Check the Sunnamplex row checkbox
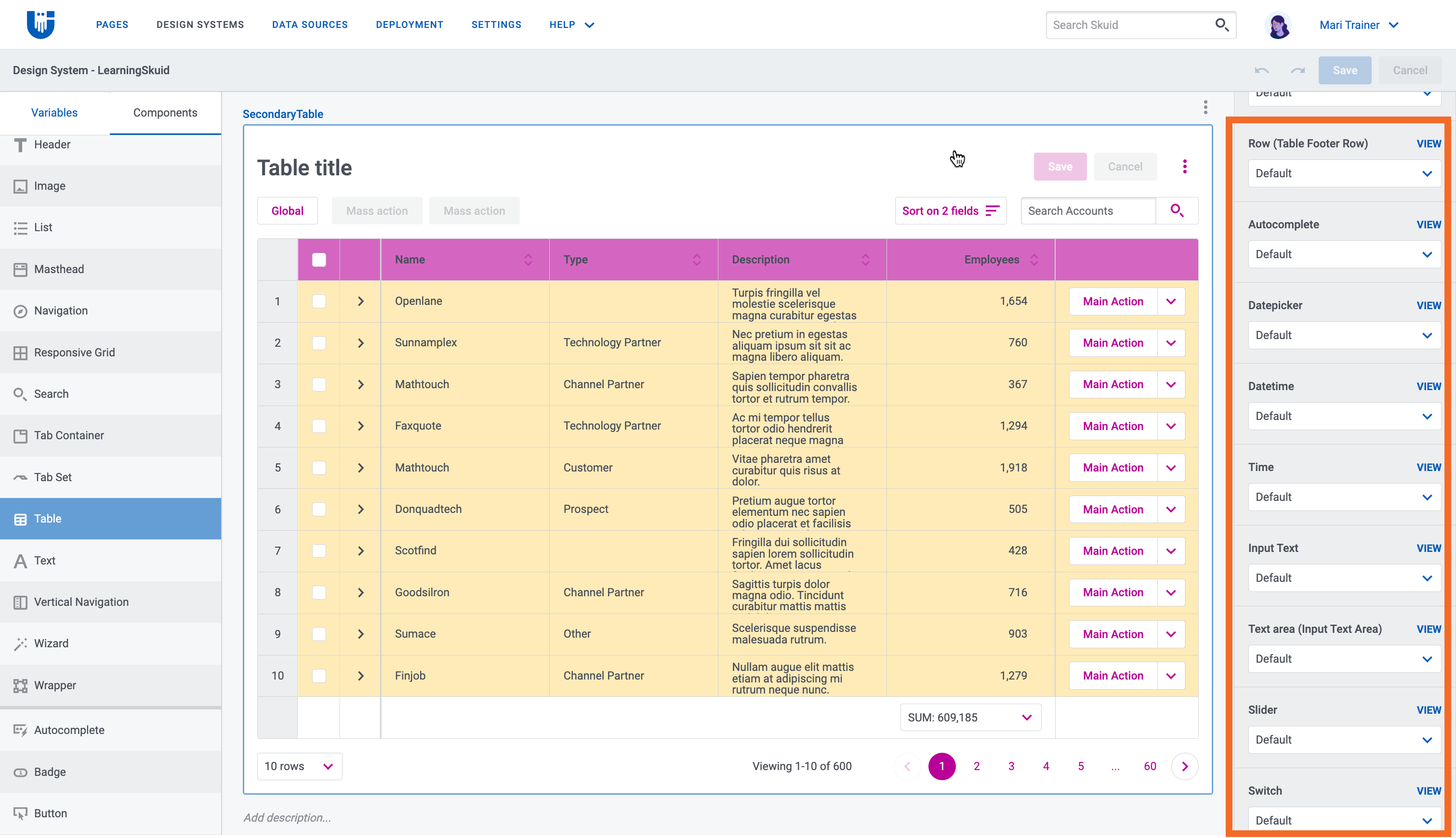1456x838 pixels. click(x=319, y=343)
